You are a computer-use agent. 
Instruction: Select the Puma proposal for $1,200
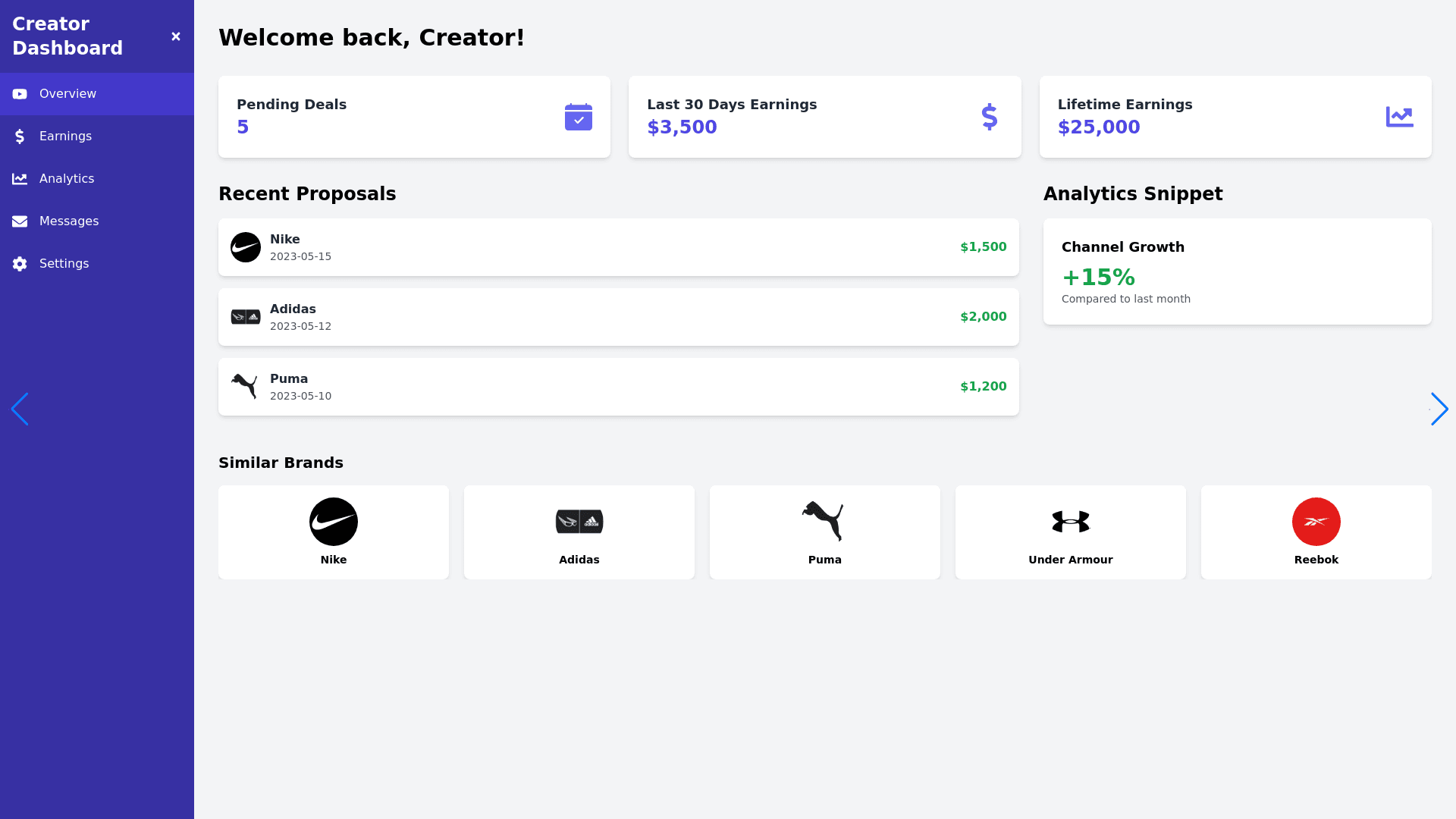(618, 387)
